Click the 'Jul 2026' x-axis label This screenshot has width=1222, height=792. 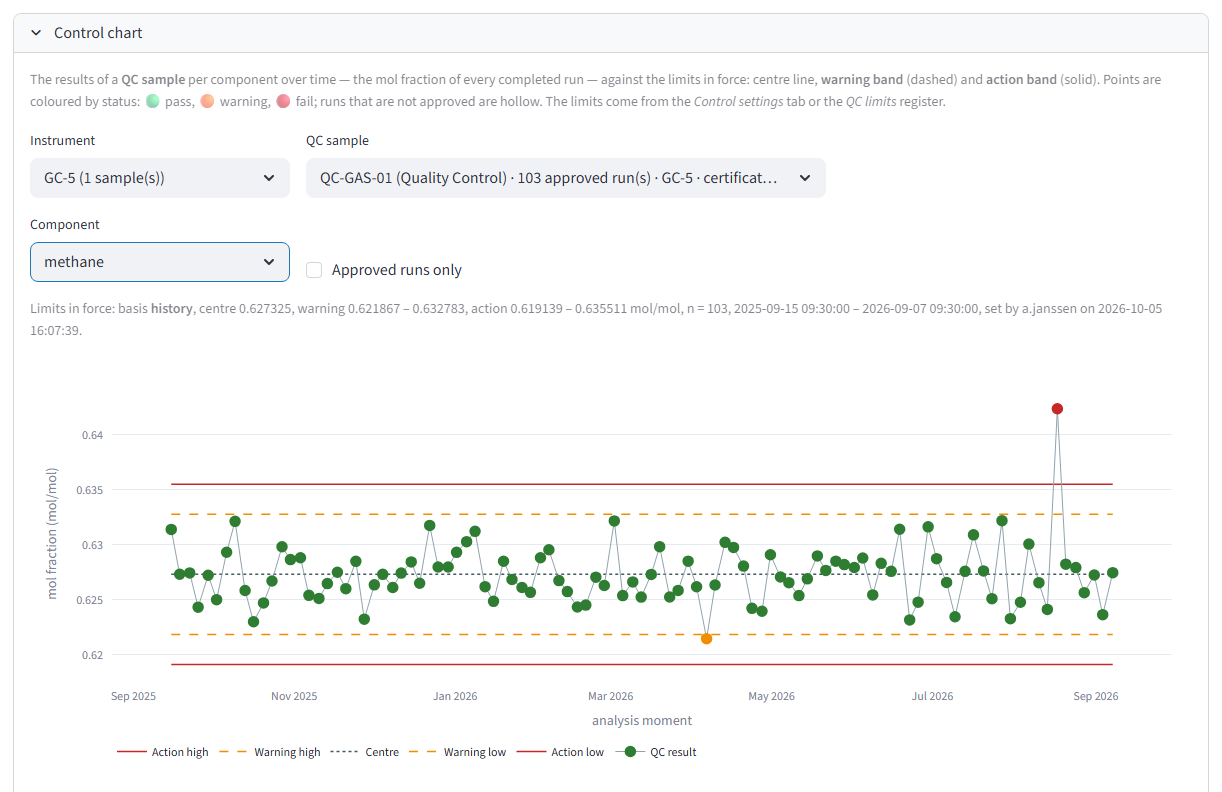tap(932, 696)
